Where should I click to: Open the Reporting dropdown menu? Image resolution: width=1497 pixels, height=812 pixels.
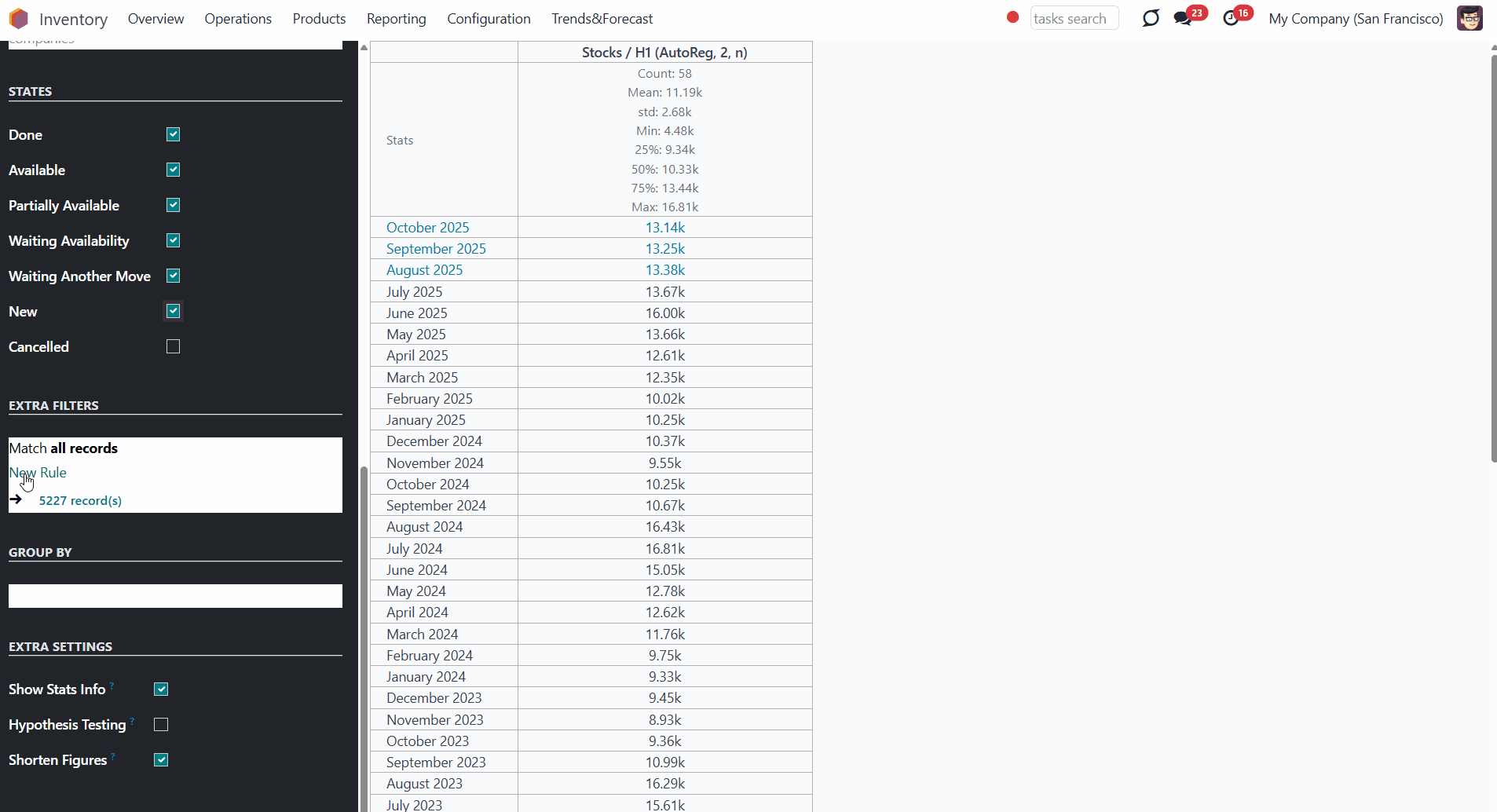click(x=396, y=18)
